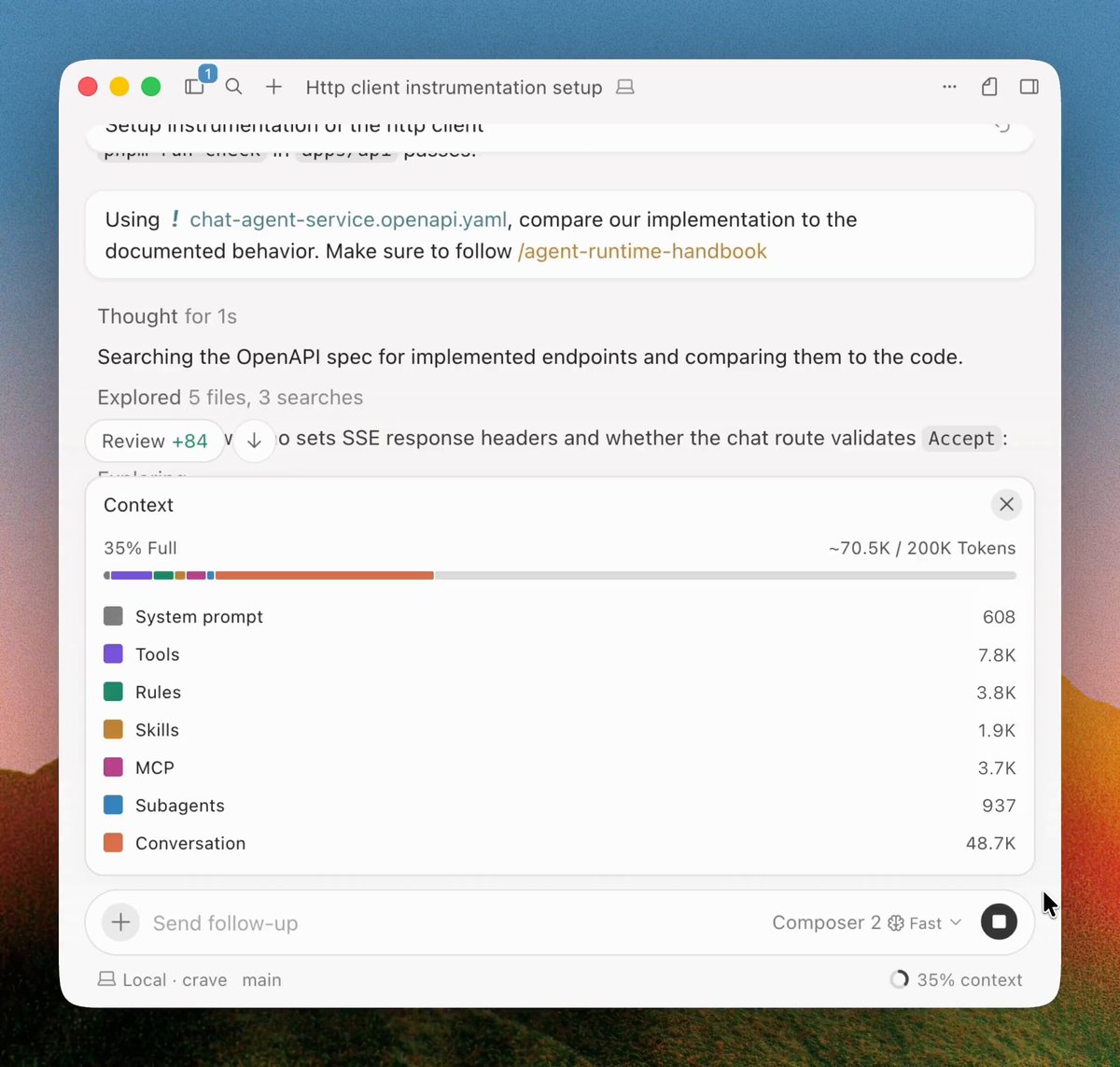The image size is (1120, 1067).
Task: Open the Composer 2 Fast model dropdown
Action: click(x=866, y=923)
